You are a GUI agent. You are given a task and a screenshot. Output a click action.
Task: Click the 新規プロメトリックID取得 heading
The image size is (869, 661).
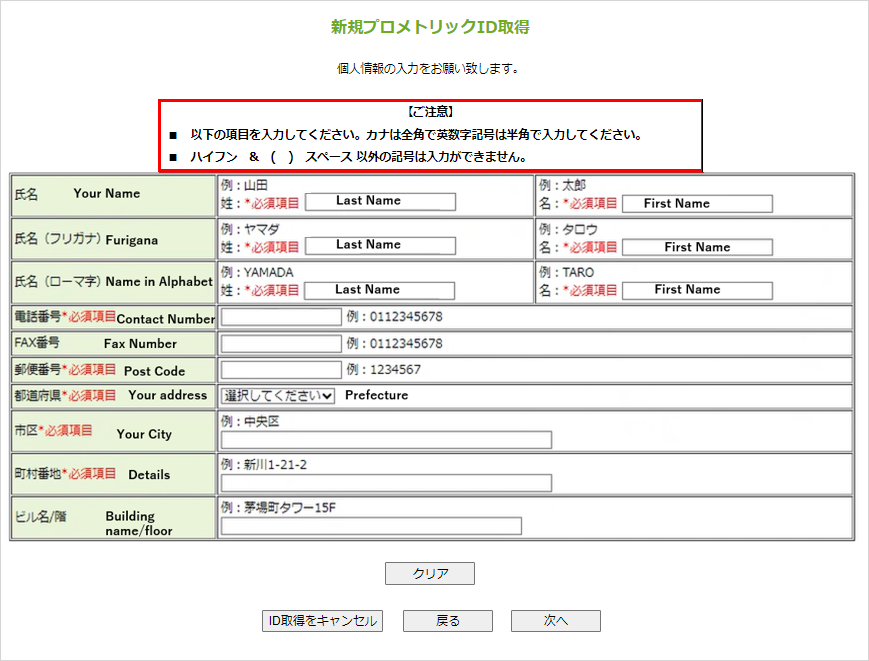pyautogui.click(x=430, y=27)
